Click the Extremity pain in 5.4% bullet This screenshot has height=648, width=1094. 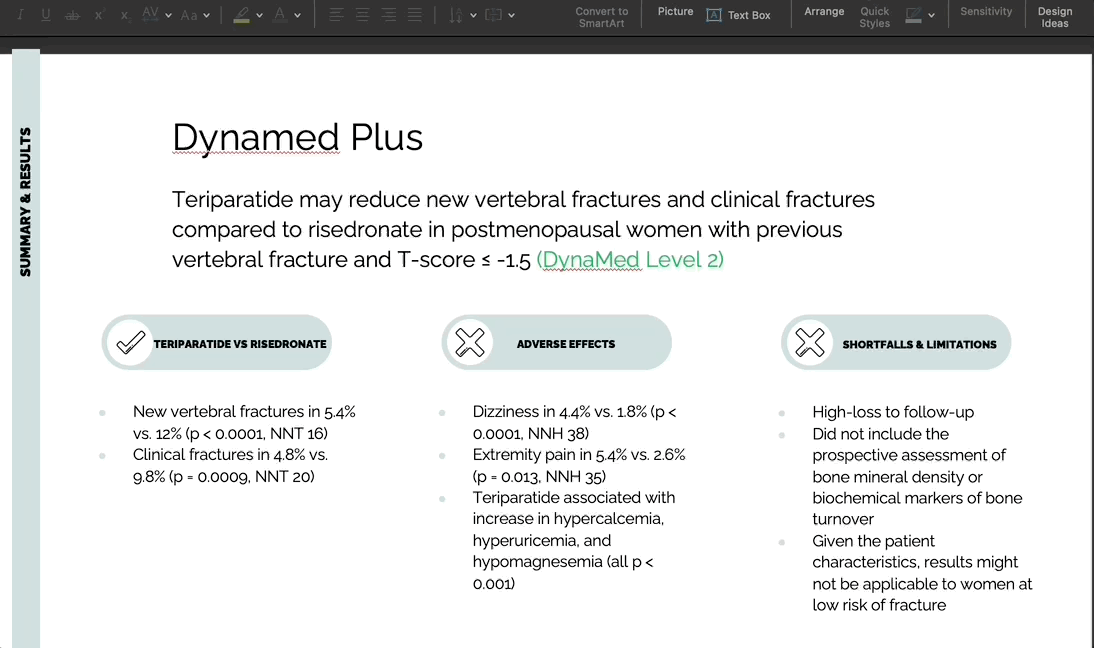[579, 465]
